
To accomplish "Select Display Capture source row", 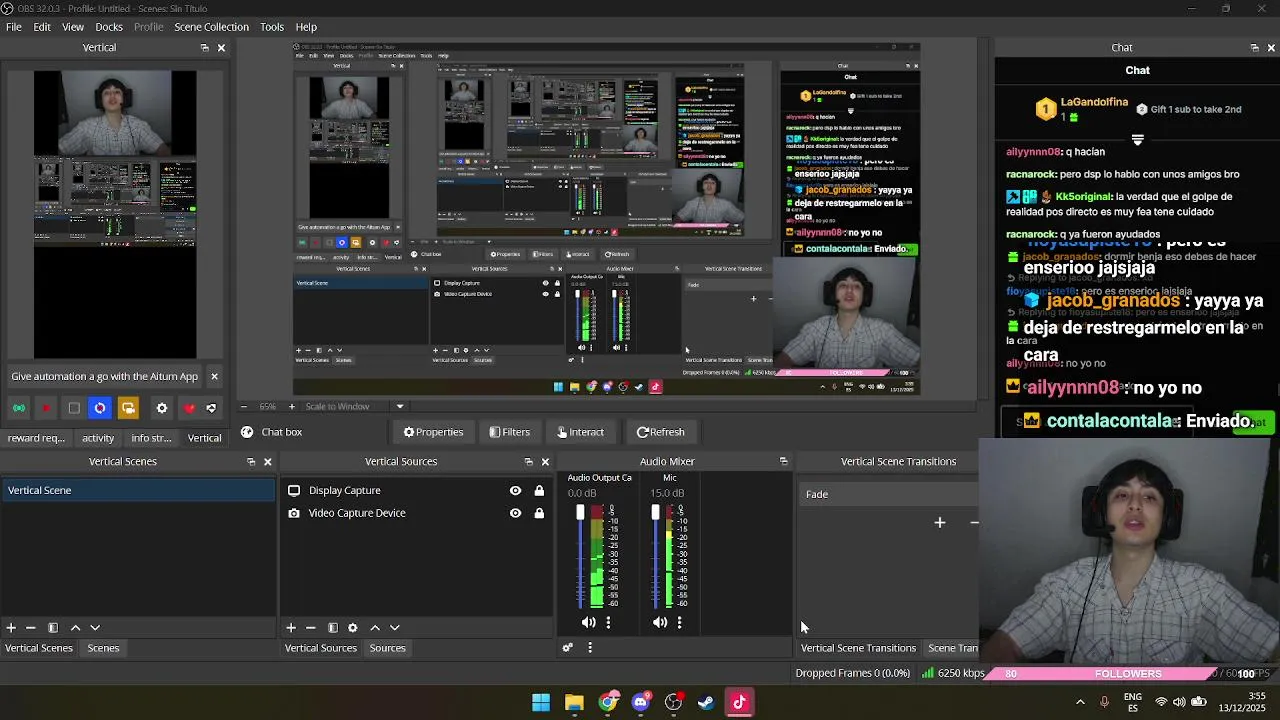I will 417,490.
